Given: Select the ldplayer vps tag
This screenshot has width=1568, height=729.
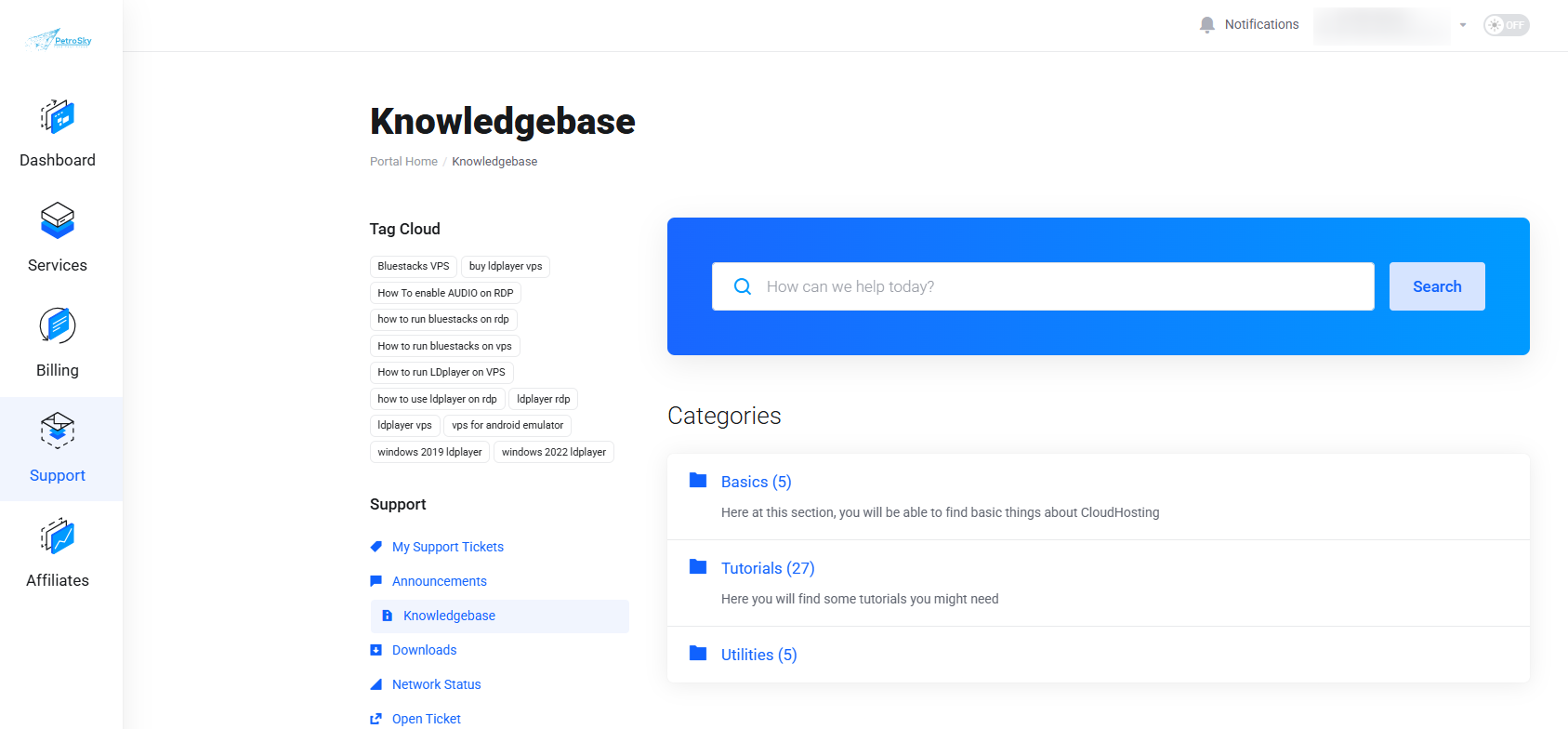Looking at the screenshot, I should [405, 425].
